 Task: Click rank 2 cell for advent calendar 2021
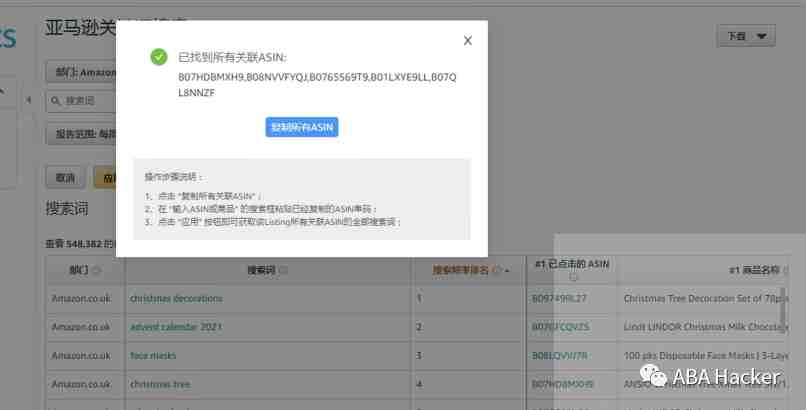(x=419, y=327)
